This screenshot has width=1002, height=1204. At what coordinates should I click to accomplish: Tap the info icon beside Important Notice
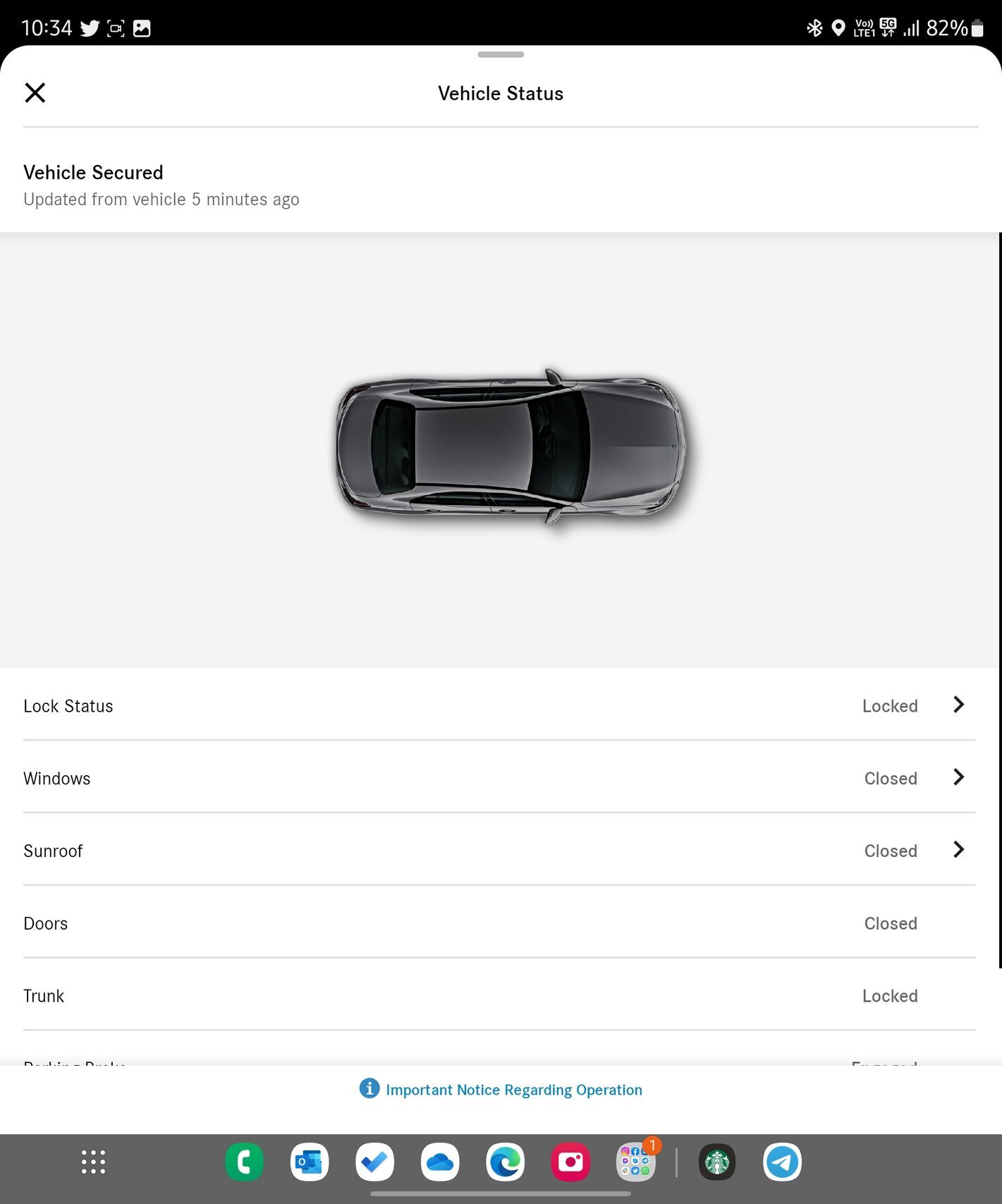click(369, 1088)
